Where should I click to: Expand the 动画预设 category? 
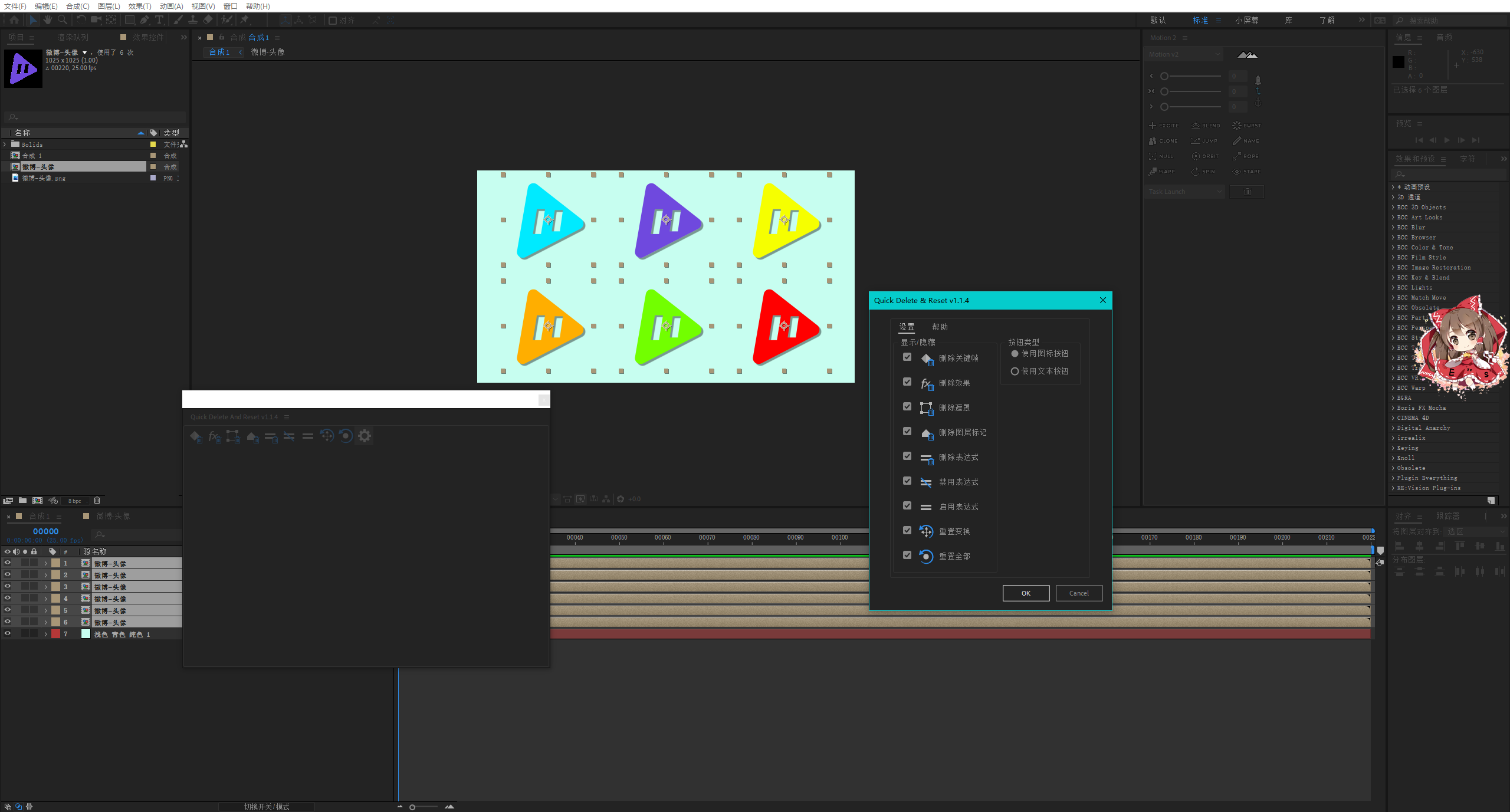click(x=1393, y=188)
